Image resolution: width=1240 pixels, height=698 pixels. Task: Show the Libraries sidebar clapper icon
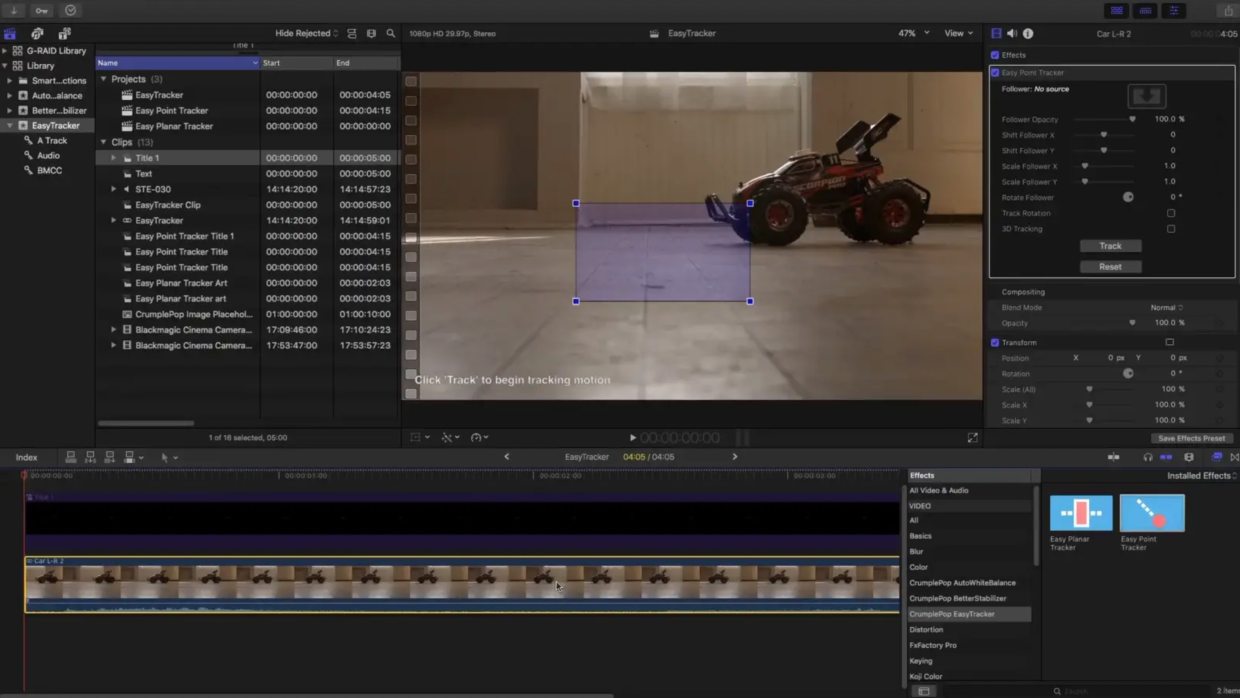tap(11, 34)
